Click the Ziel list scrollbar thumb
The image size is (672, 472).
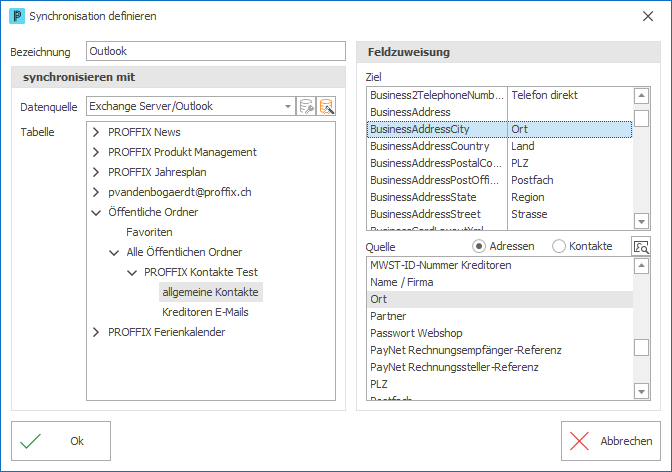tap(641, 118)
